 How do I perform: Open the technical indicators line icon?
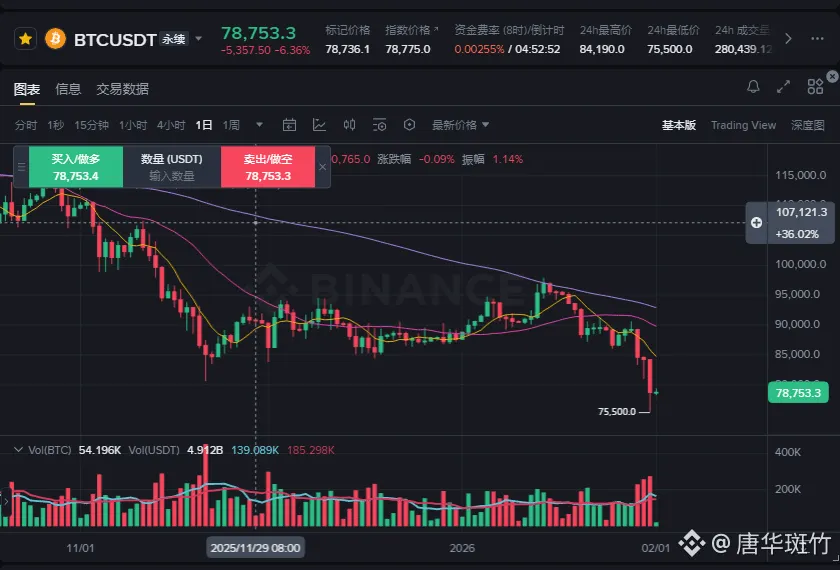320,125
